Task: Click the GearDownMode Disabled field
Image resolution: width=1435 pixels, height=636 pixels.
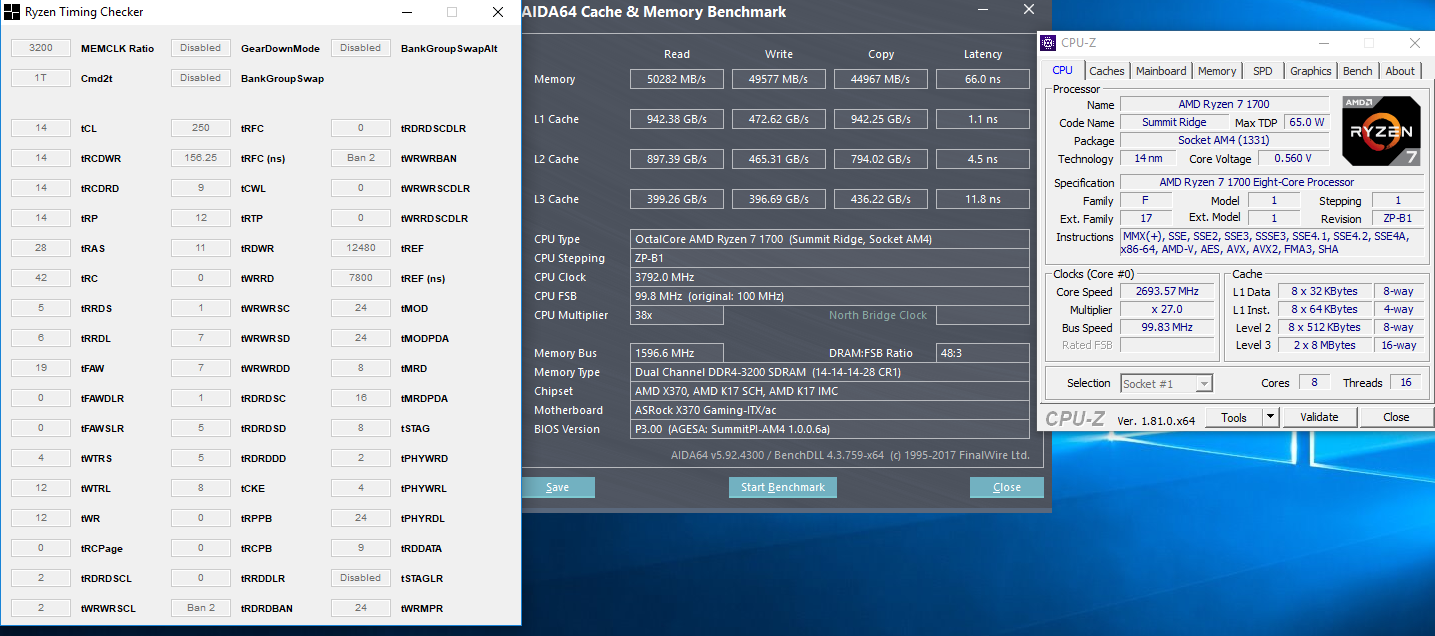Action: 200,48
